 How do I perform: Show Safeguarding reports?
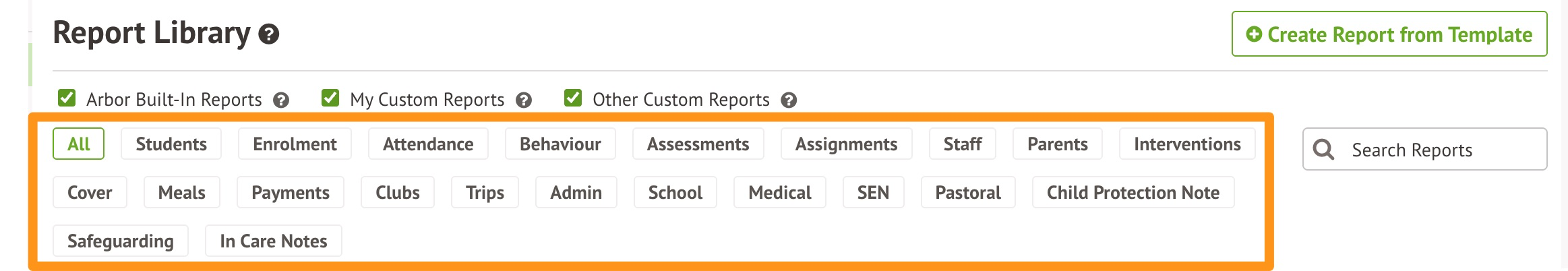[x=121, y=241]
